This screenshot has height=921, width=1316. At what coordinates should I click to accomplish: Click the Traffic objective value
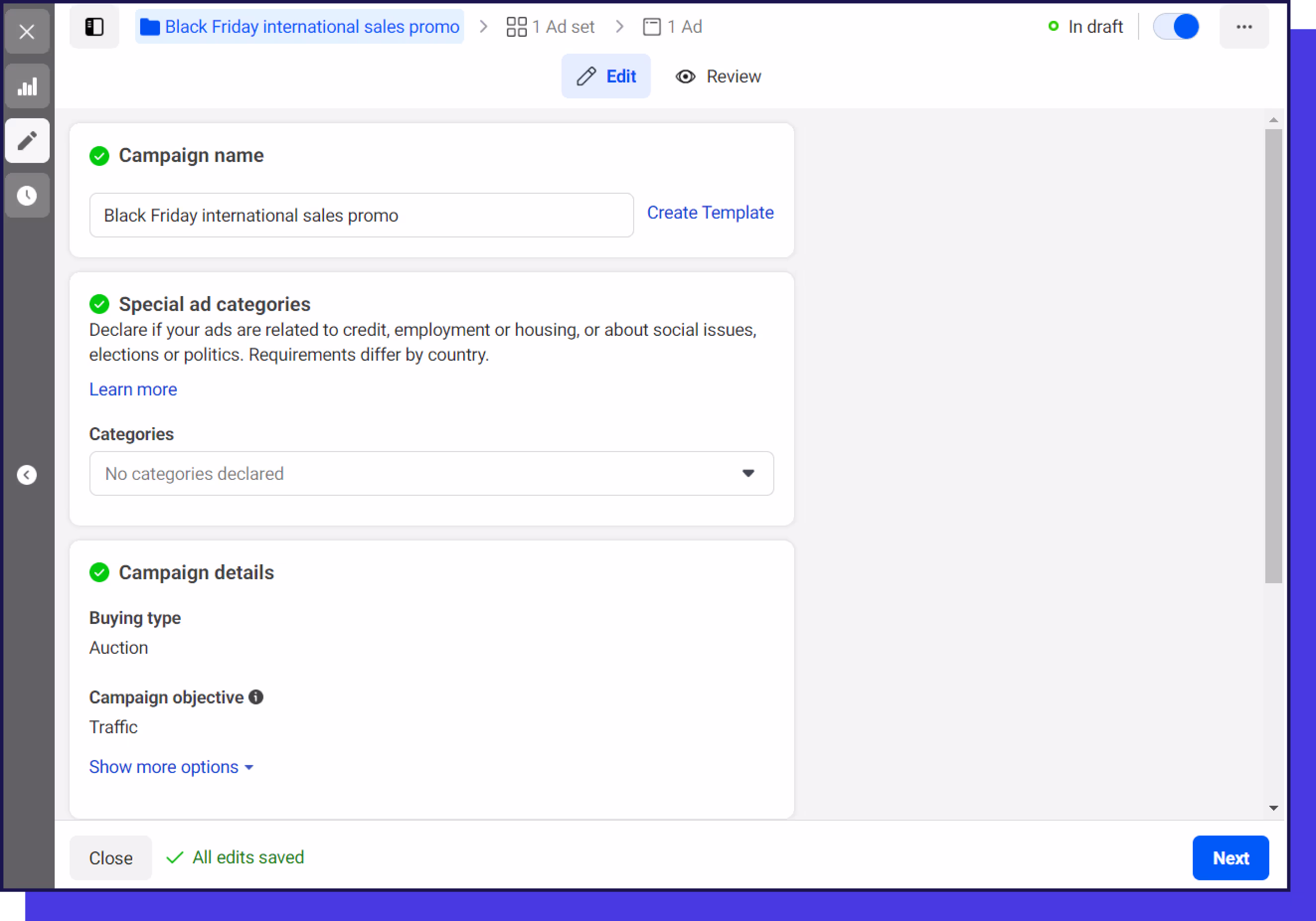[x=113, y=727]
